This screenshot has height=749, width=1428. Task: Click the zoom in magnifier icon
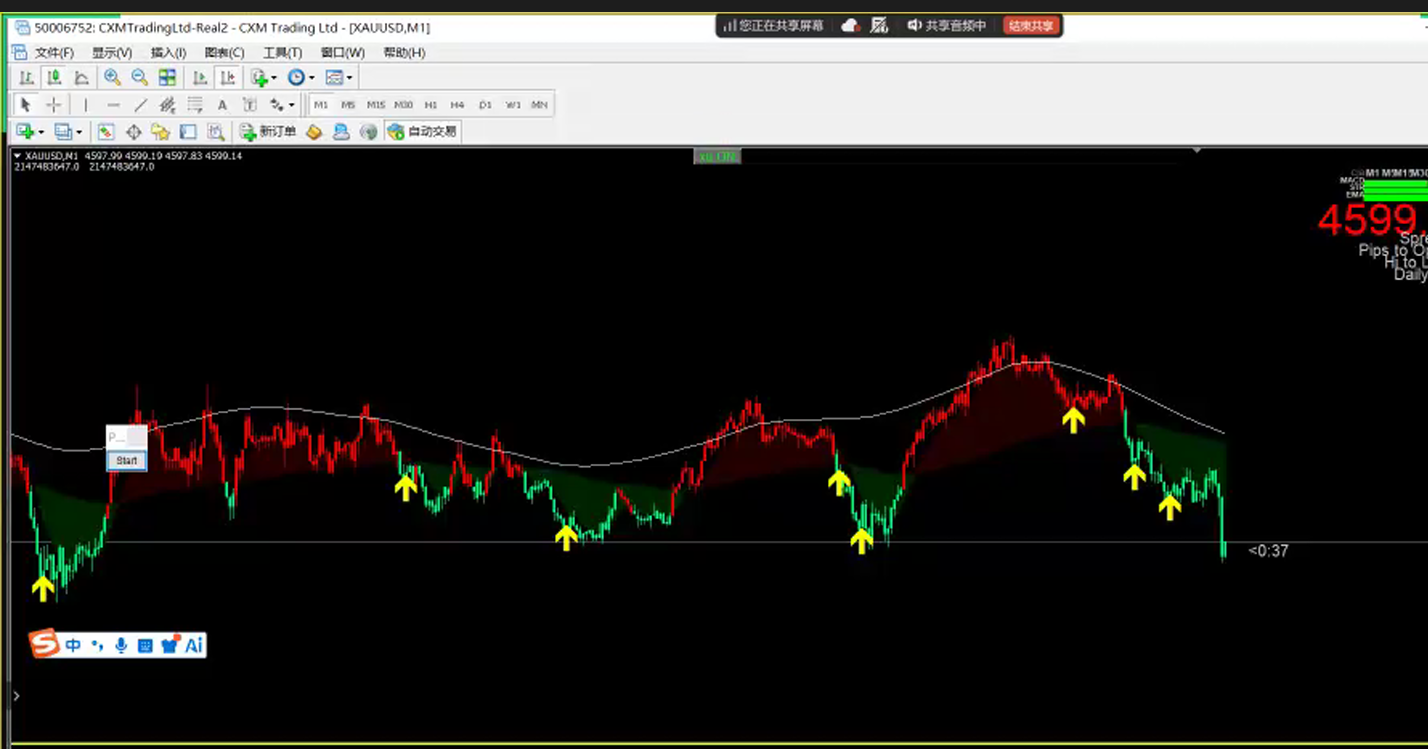(112, 78)
